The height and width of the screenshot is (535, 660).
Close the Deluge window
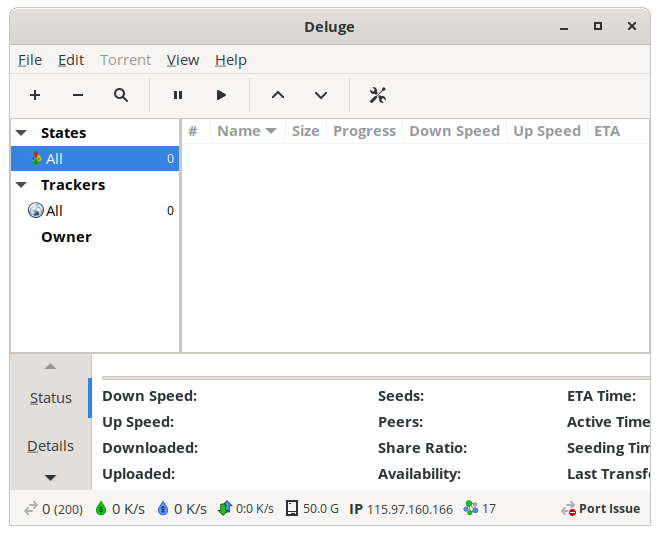[x=632, y=26]
